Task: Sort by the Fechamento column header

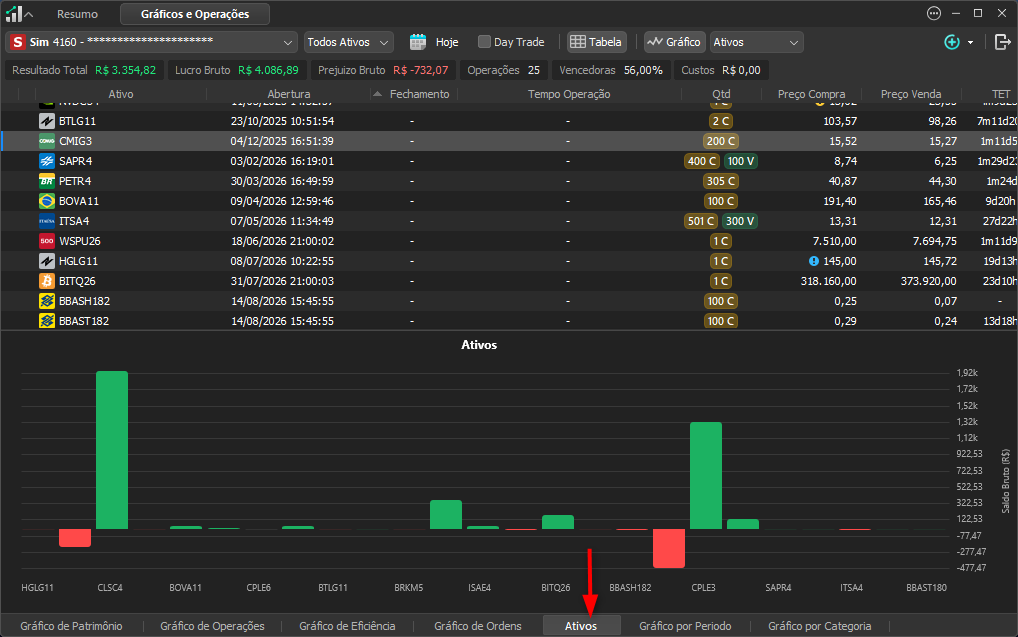Action: [x=419, y=94]
